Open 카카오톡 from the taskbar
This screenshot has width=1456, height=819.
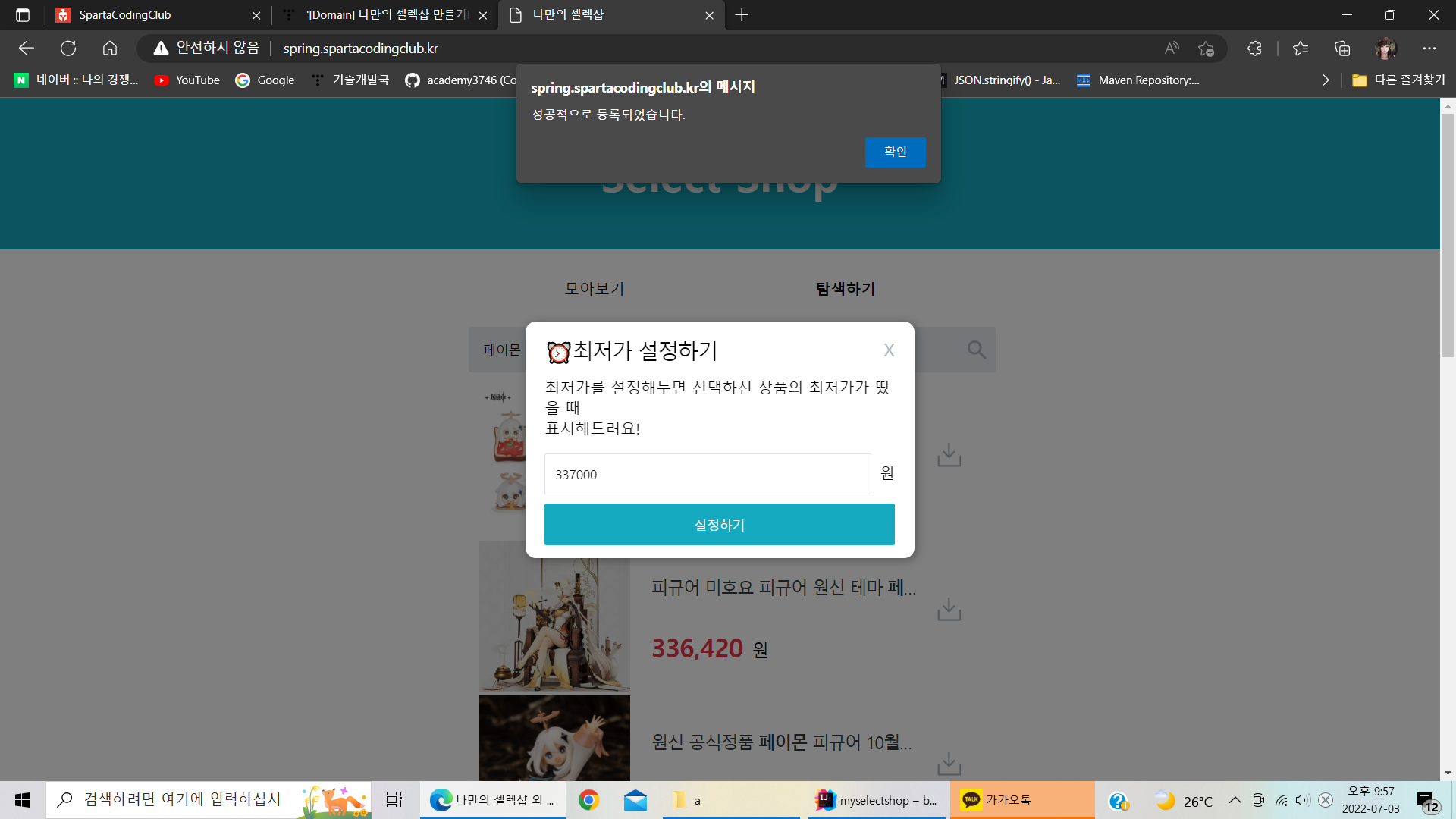[1022, 800]
